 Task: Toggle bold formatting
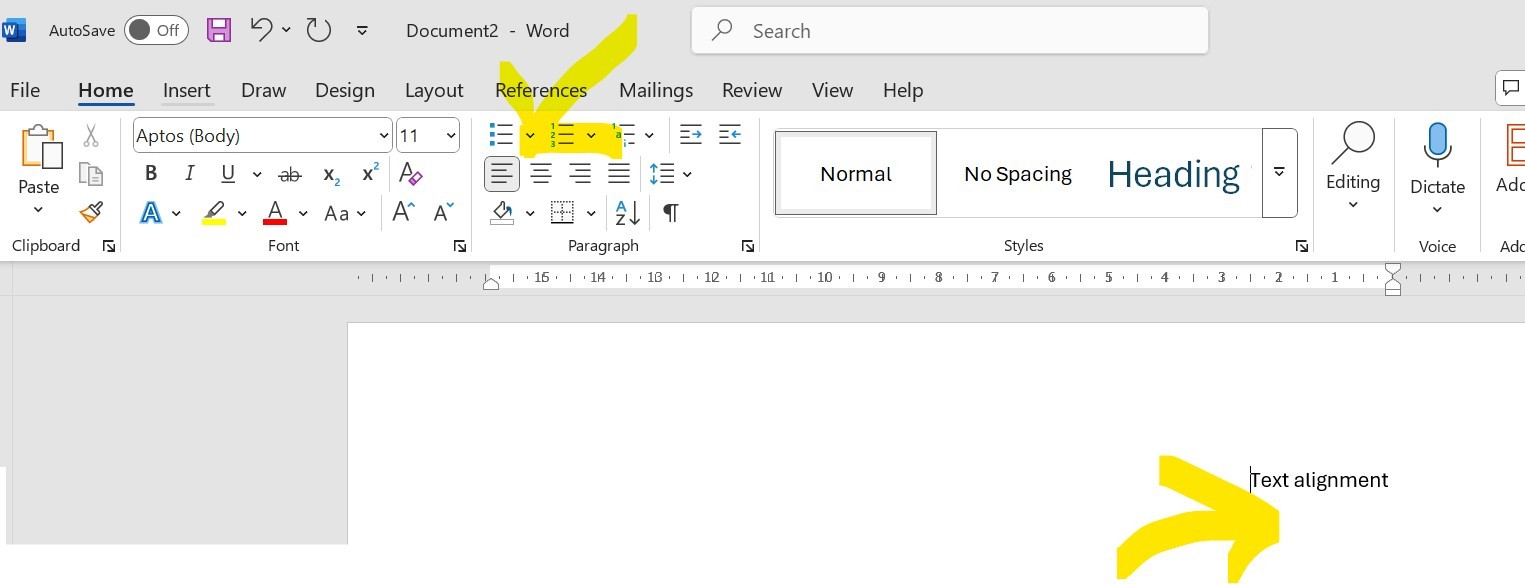click(x=150, y=173)
